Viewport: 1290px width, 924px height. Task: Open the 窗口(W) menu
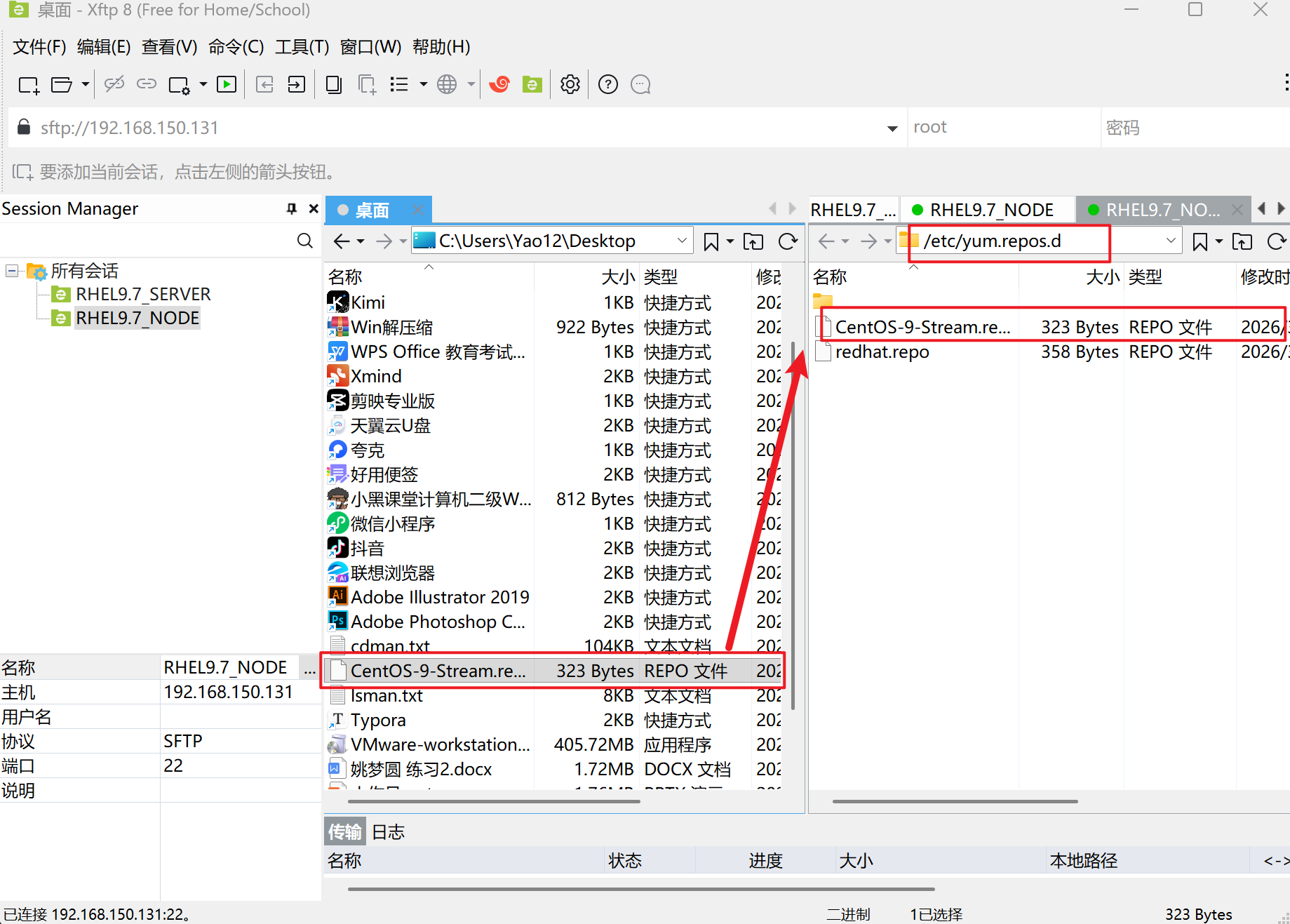pos(370,47)
